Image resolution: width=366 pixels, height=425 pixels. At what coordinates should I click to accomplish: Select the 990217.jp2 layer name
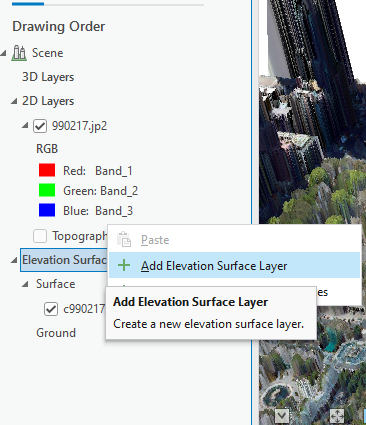79,126
